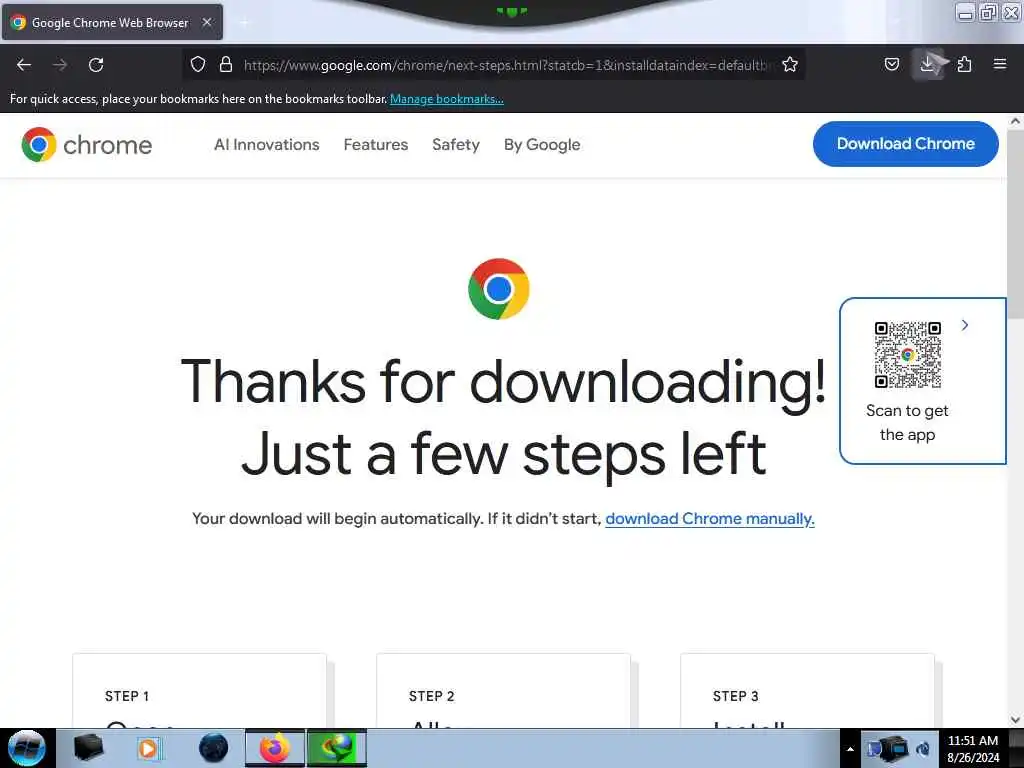The image size is (1024, 768).
Task: Go back to the previous page
Action: click(x=24, y=65)
